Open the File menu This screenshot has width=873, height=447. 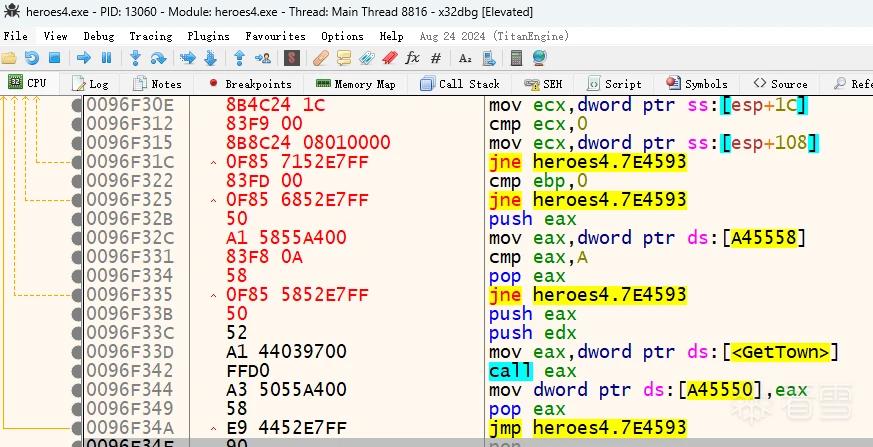(x=16, y=36)
